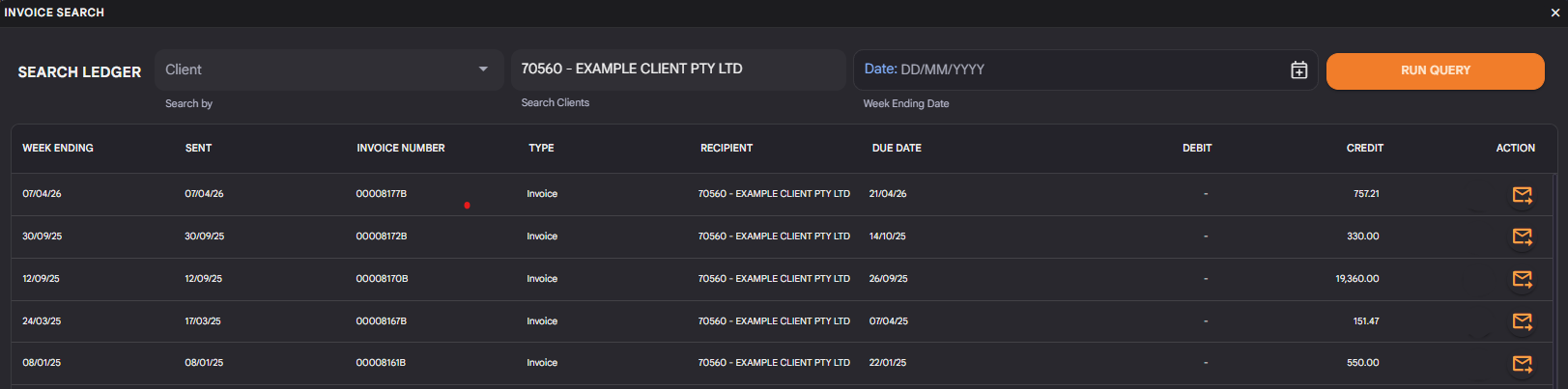1568x389 pixels.
Task: Sort by Invoice Number column header
Action: pos(401,148)
